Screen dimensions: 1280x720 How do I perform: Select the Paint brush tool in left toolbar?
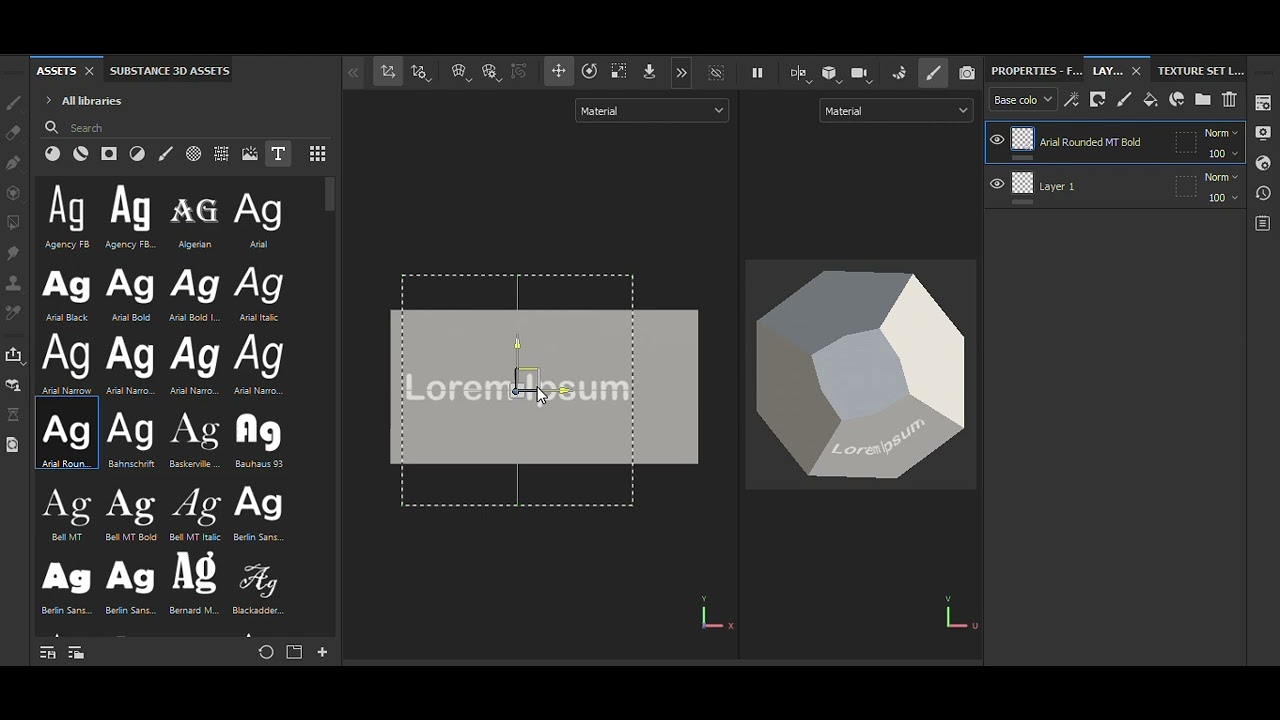click(x=13, y=103)
